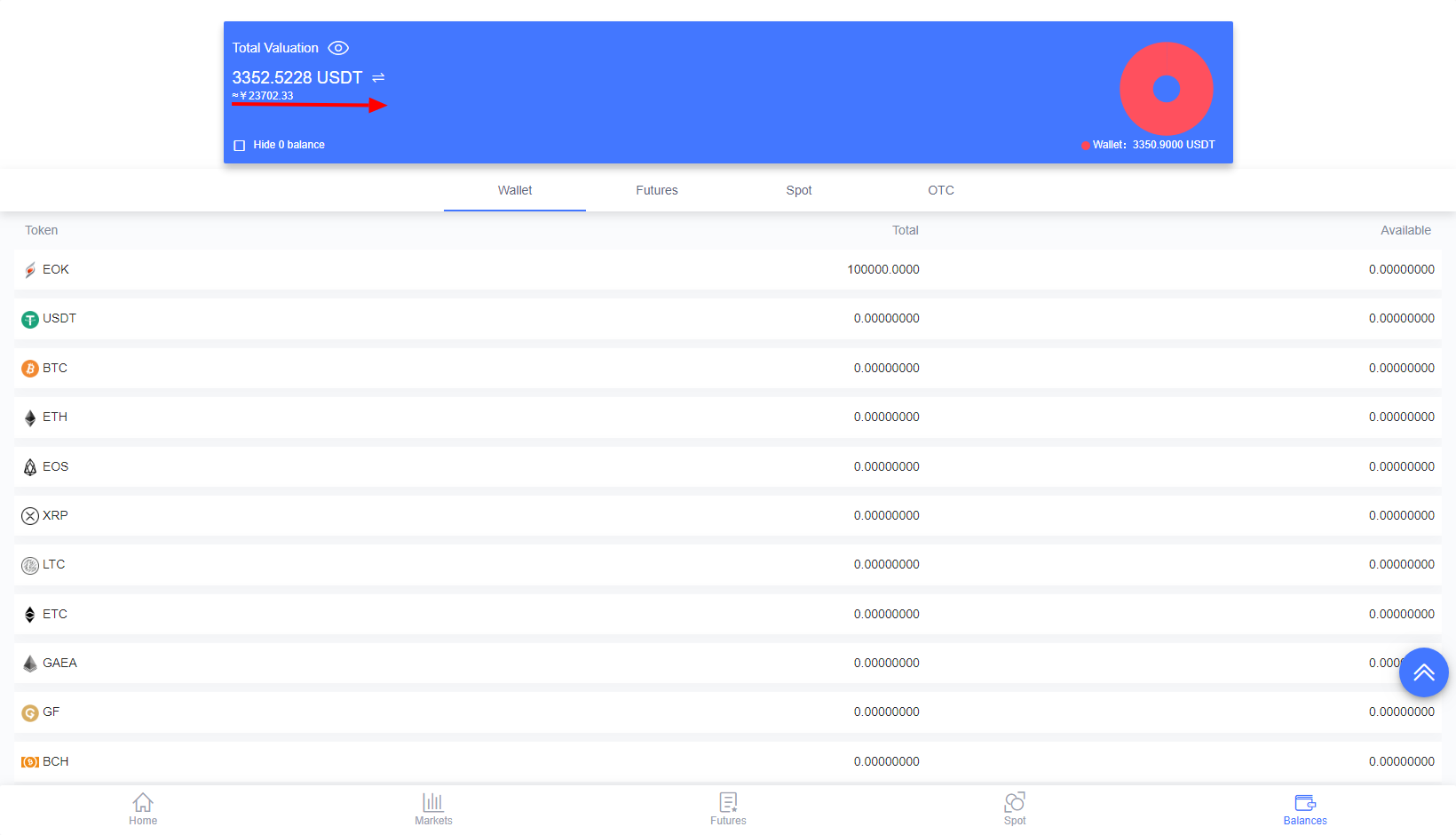Check the Hide 0 balance checkbox
1456x835 pixels.
tap(239, 145)
